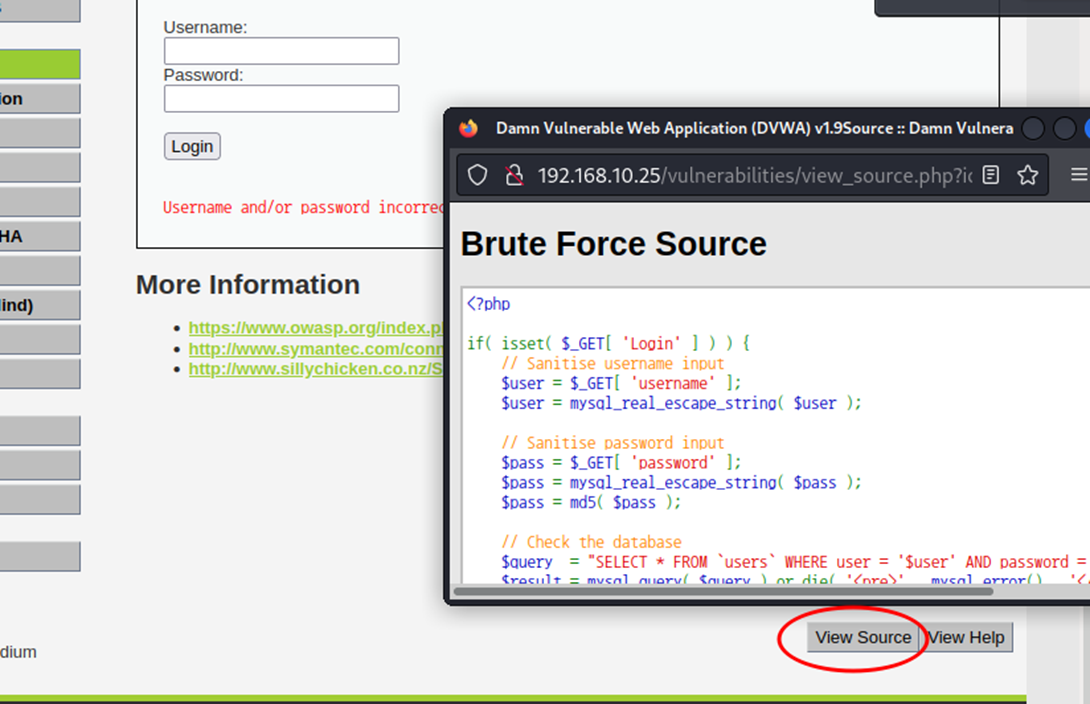The height and width of the screenshot is (704, 1090).
Task: Select the green highlighted sidebar menu item
Action: pos(40,64)
